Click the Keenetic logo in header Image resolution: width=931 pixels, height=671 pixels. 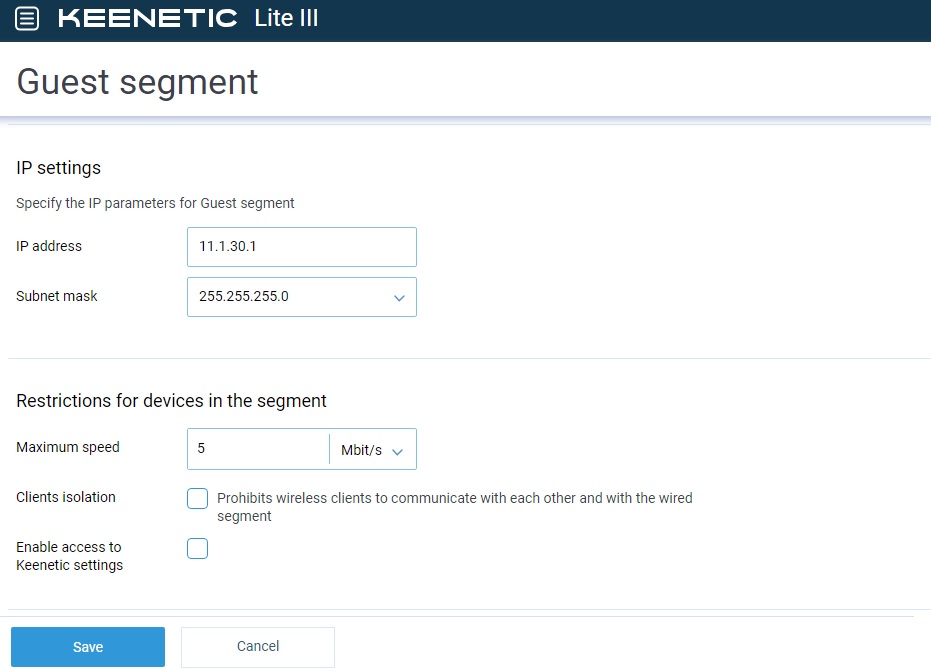click(147, 18)
